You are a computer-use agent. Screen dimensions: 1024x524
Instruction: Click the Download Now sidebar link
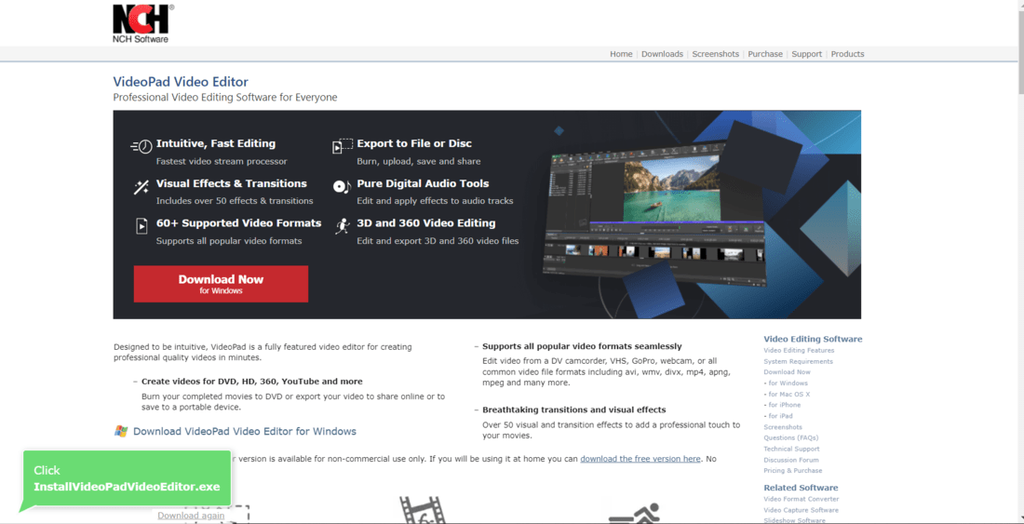coord(787,372)
